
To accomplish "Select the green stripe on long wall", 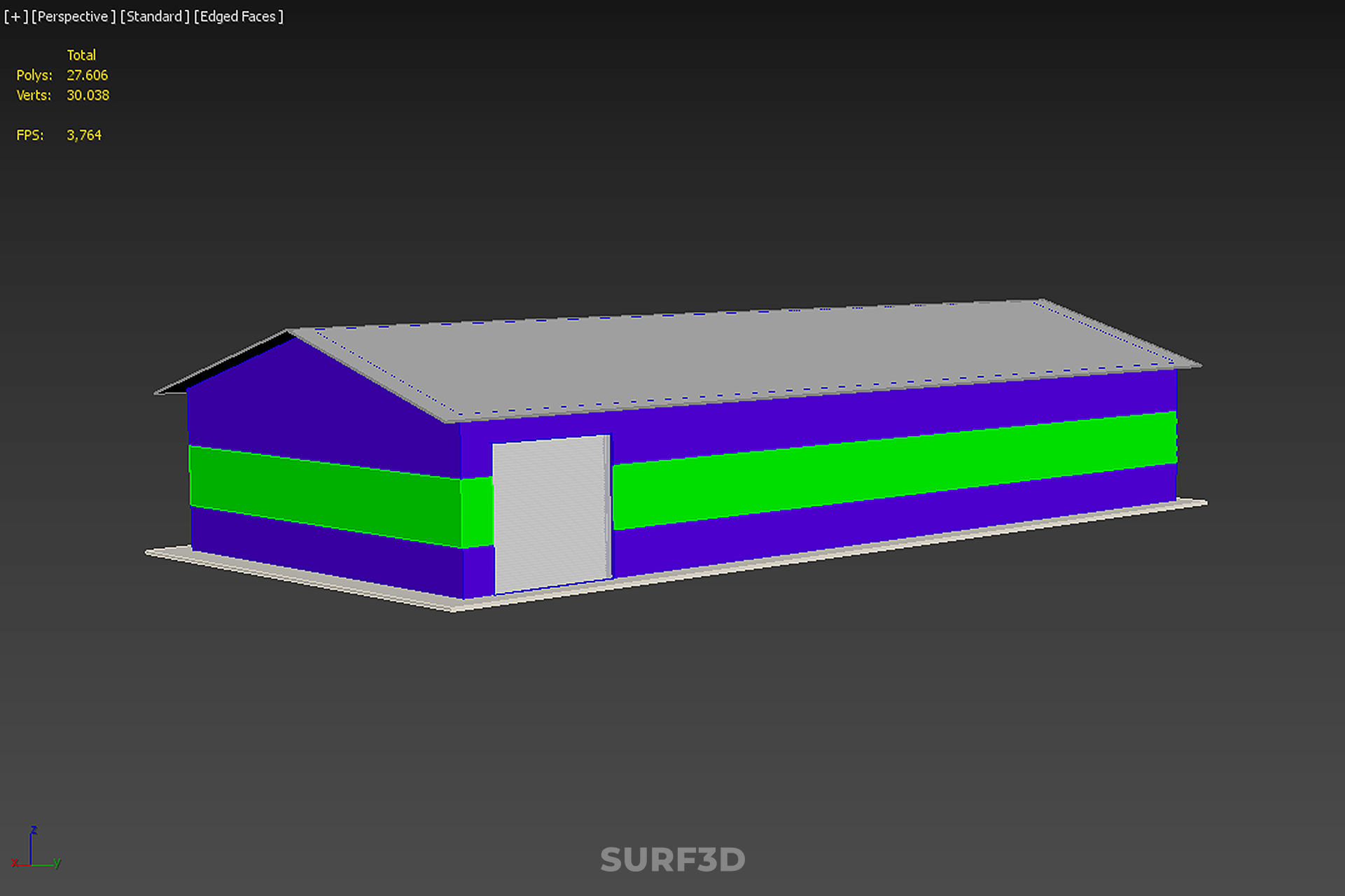I will 896,468.
